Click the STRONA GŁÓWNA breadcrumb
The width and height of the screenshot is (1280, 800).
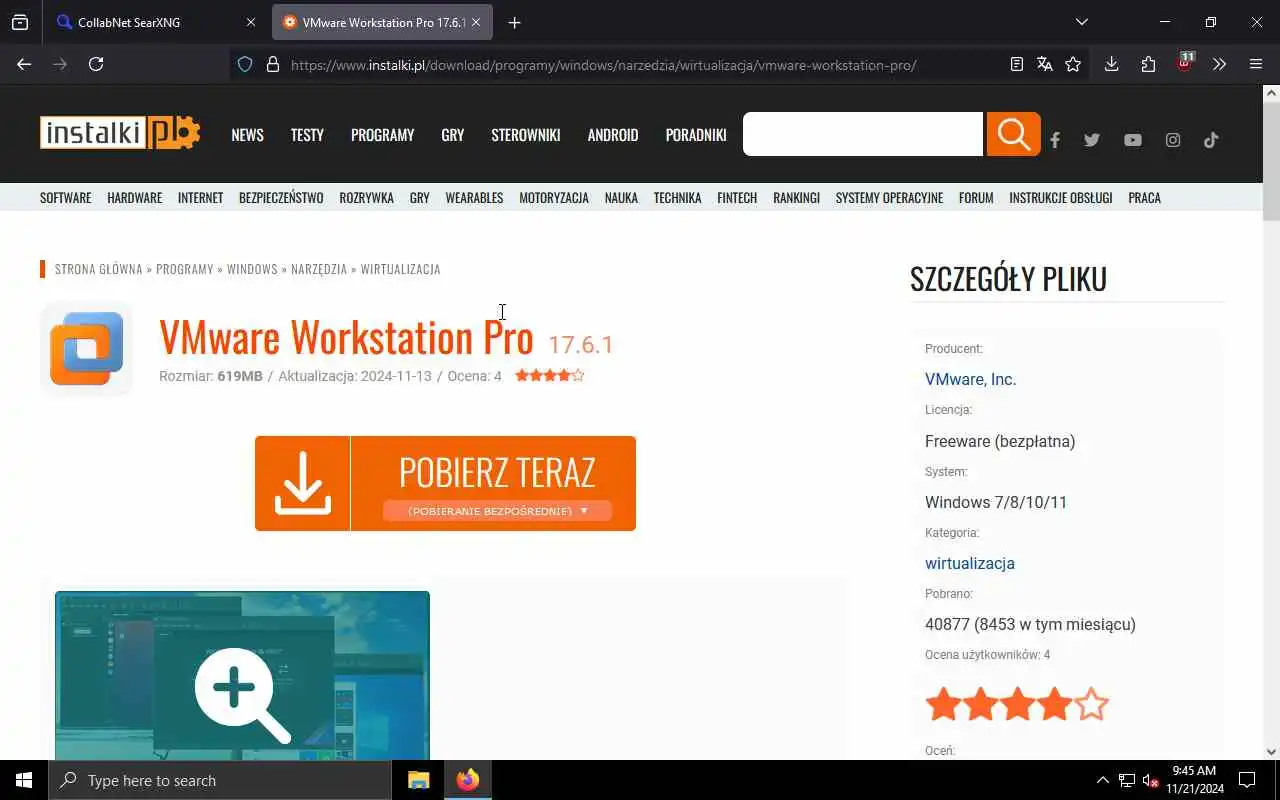(x=99, y=269)
